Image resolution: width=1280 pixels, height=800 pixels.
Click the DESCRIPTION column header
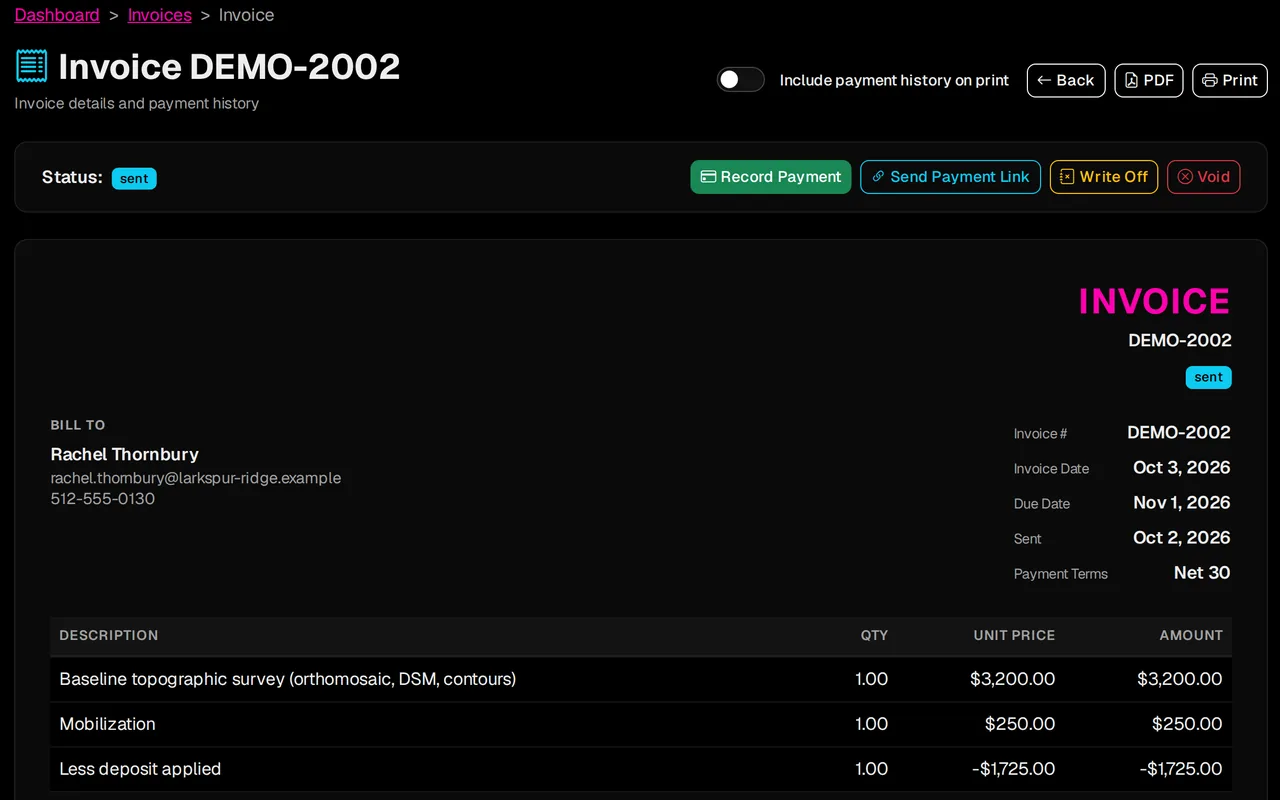point(109,635)
